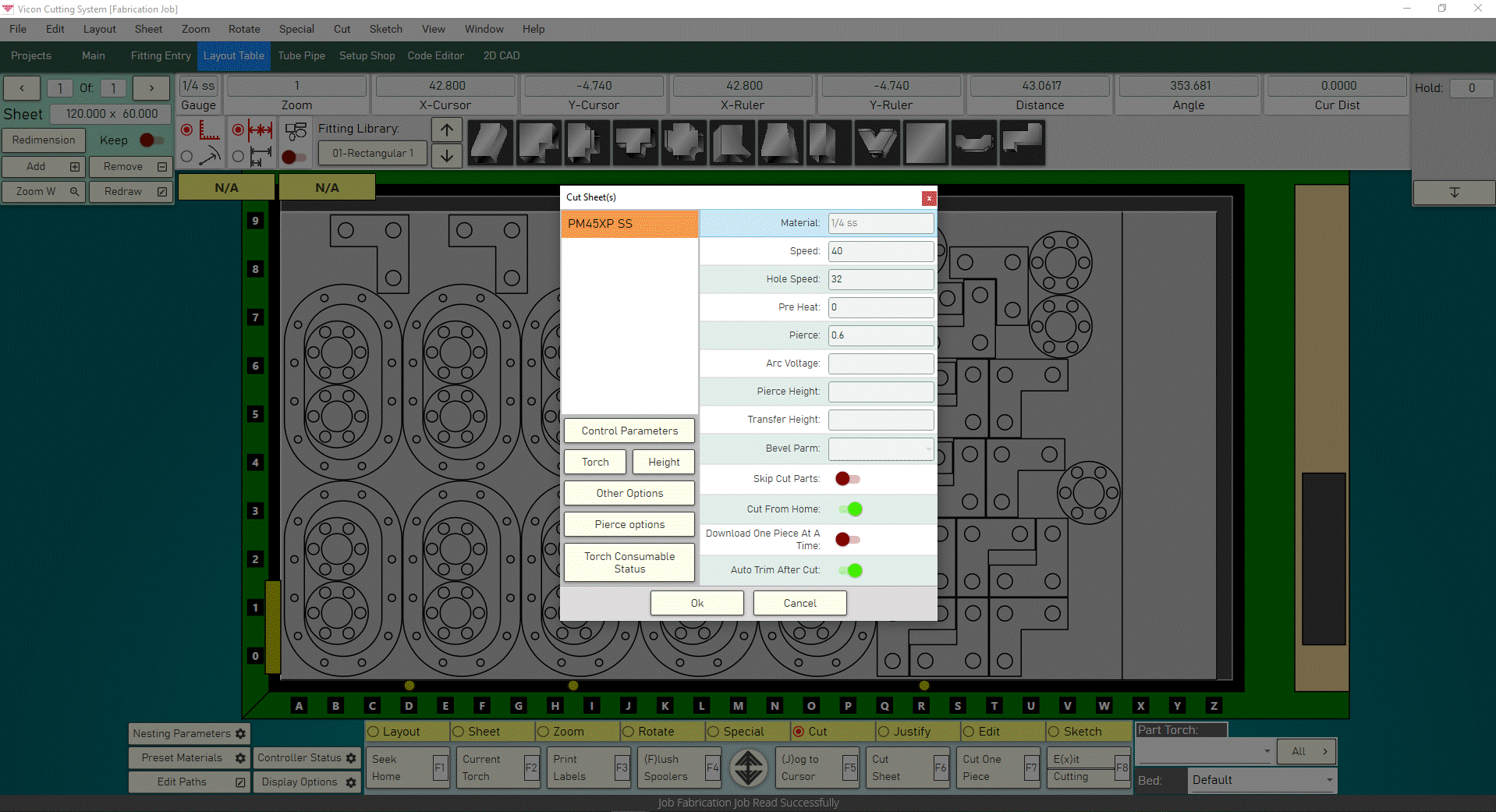Screen dimensions: 1496x812
Task: Click the Torch Consumable Status button
Action: 629,562
